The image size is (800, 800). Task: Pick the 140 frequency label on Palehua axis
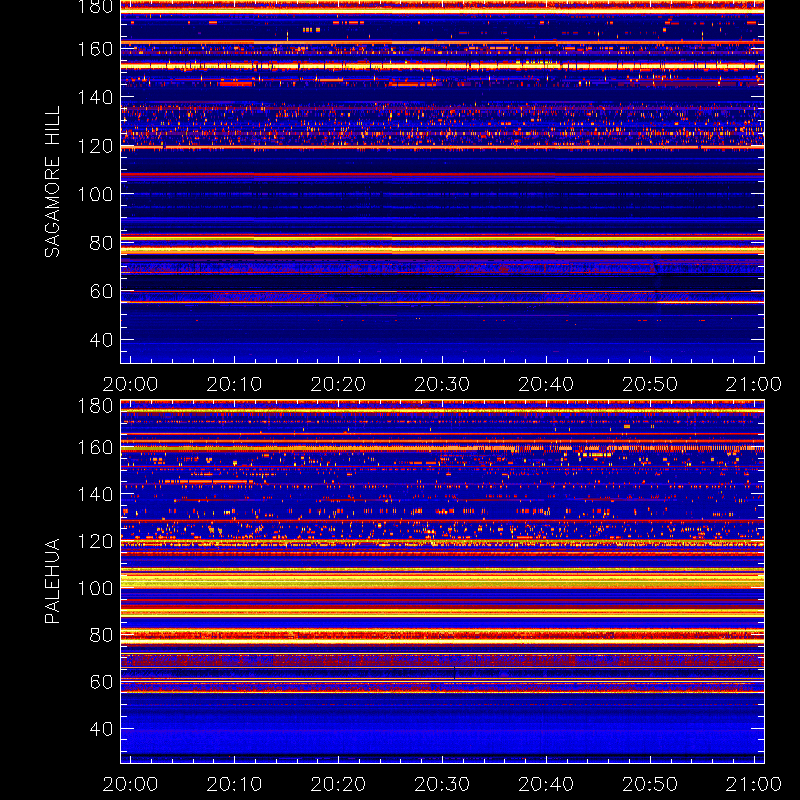(95, 494)
